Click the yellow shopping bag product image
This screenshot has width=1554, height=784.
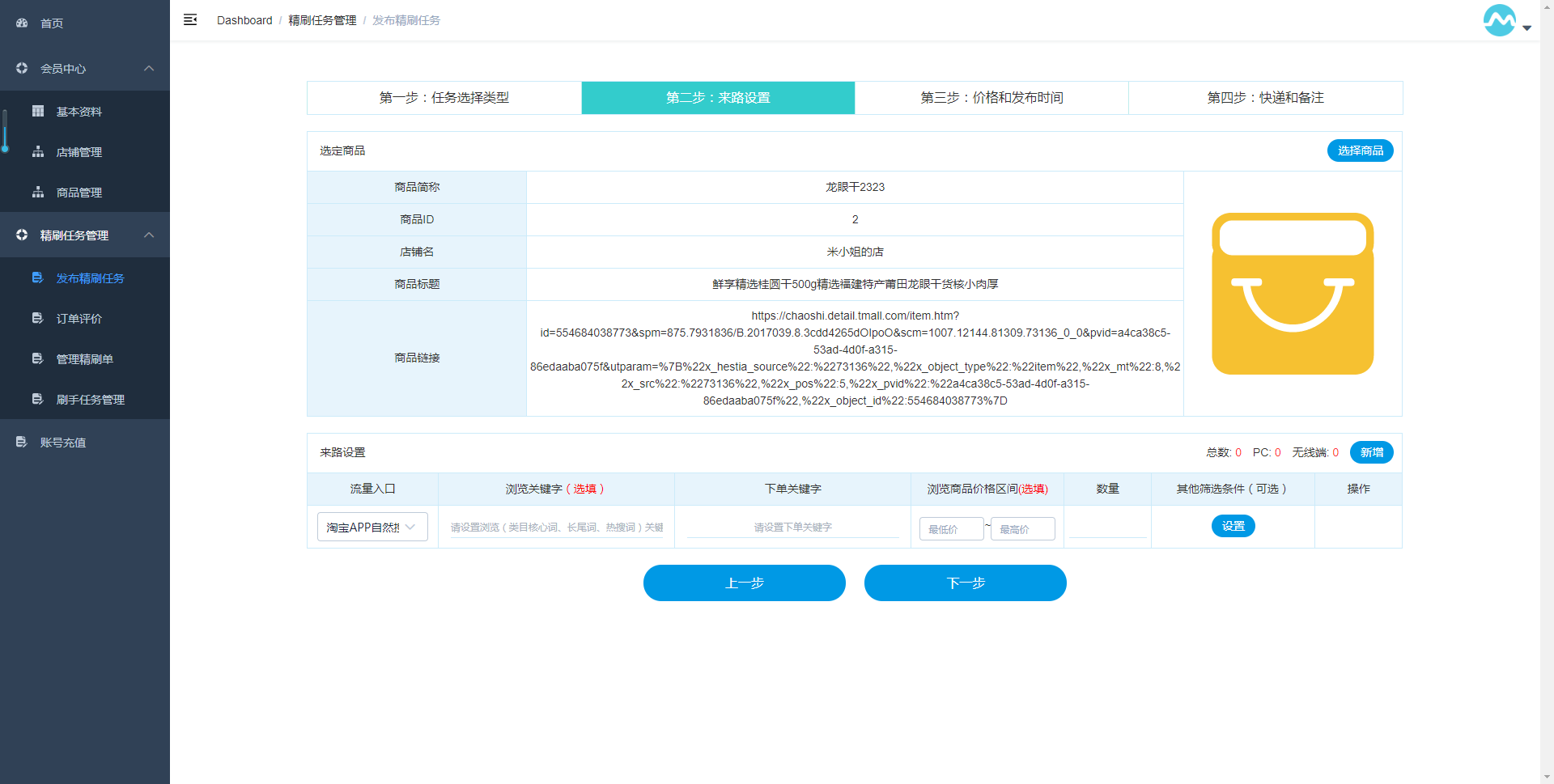click(1292, 294)
